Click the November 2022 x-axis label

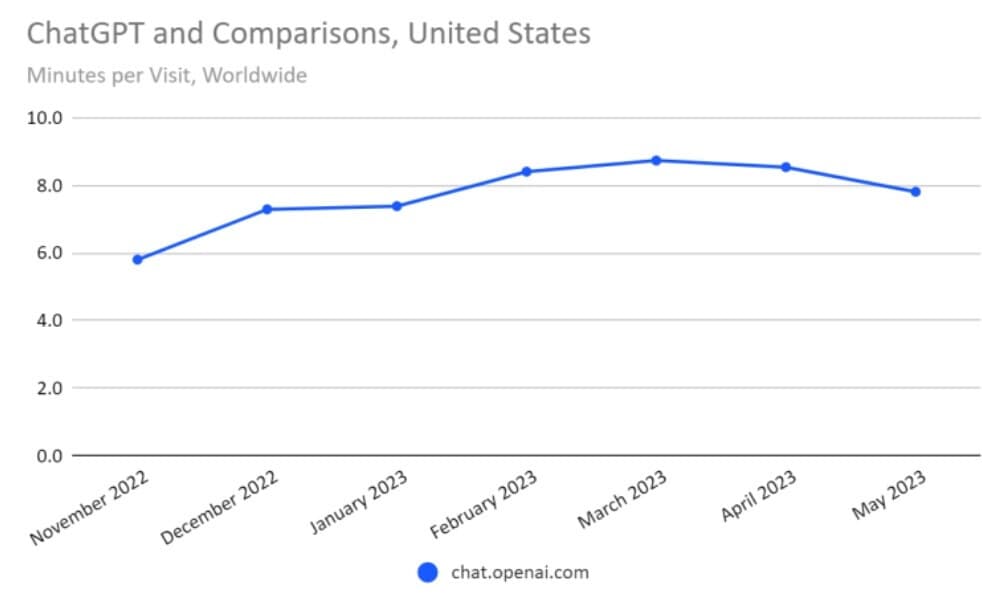click(x=91, y=509)
